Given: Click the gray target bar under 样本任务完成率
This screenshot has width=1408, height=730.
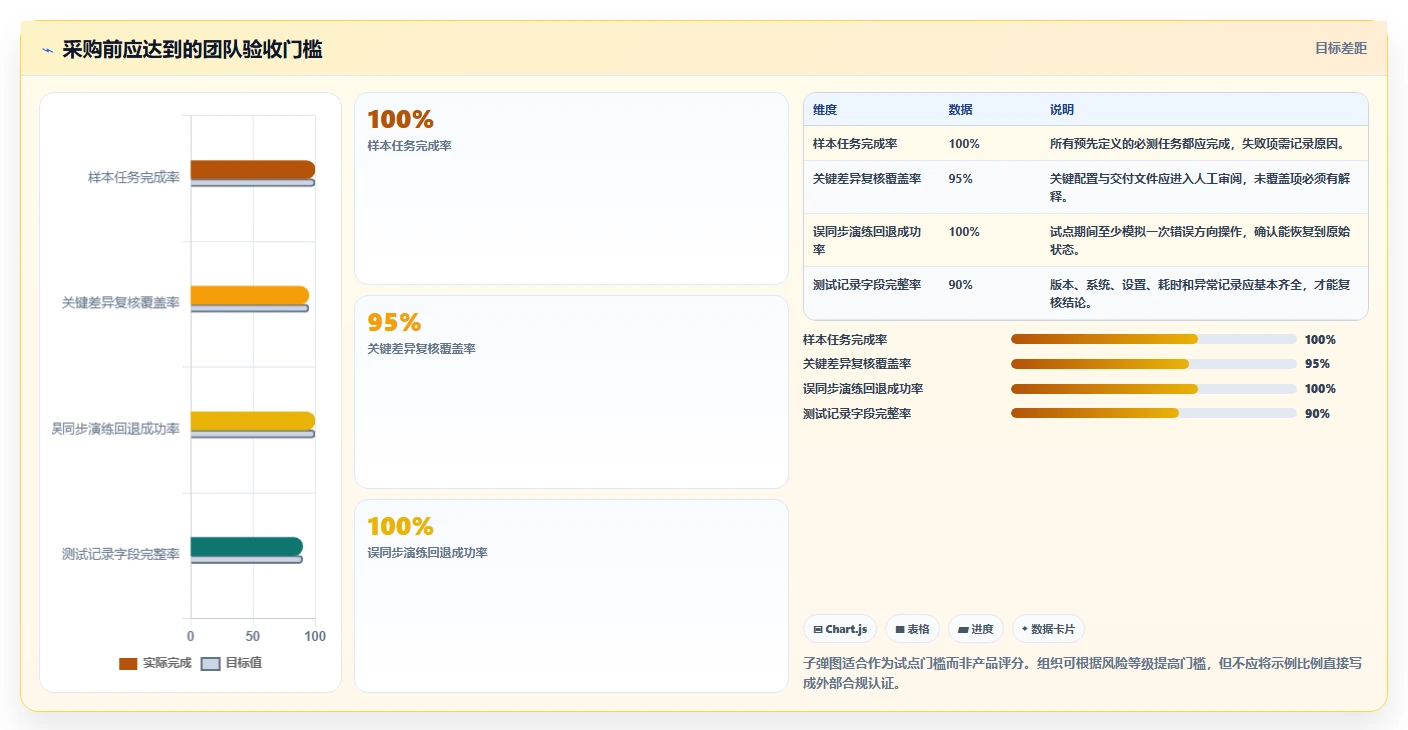Looking at the screenshot, I should coord(253,183).
